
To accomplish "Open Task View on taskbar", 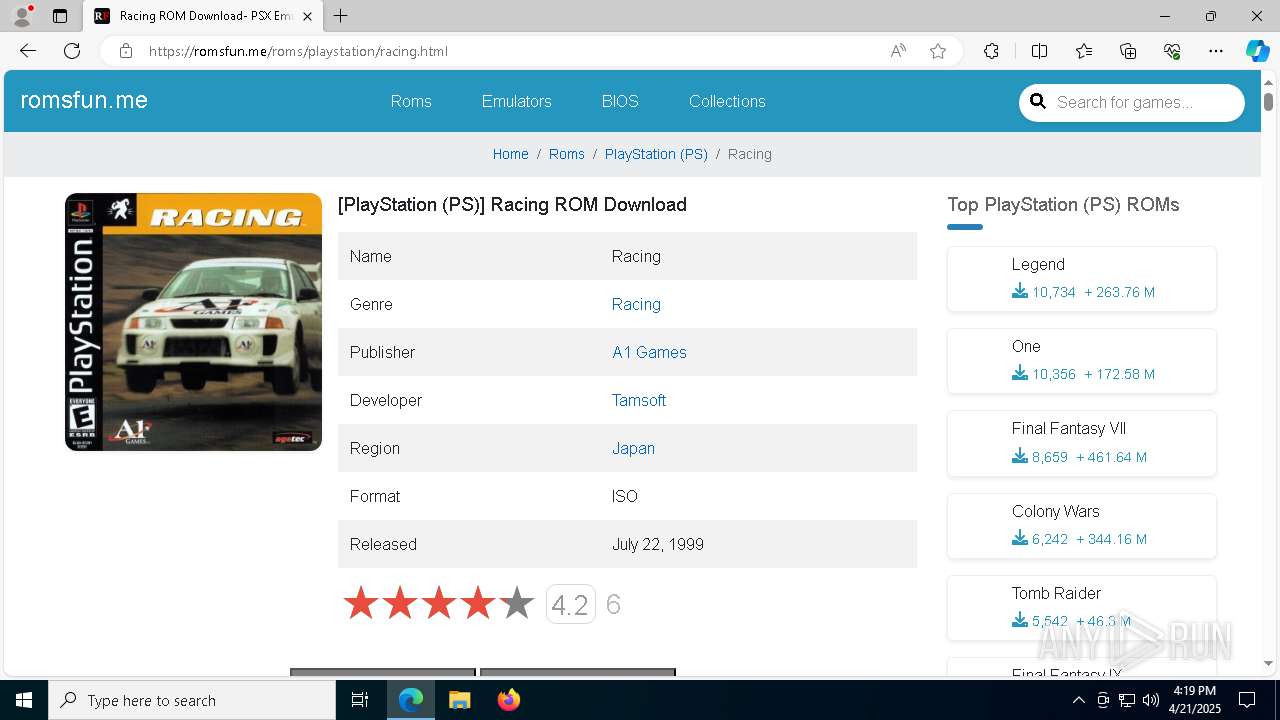I will 360,700.
